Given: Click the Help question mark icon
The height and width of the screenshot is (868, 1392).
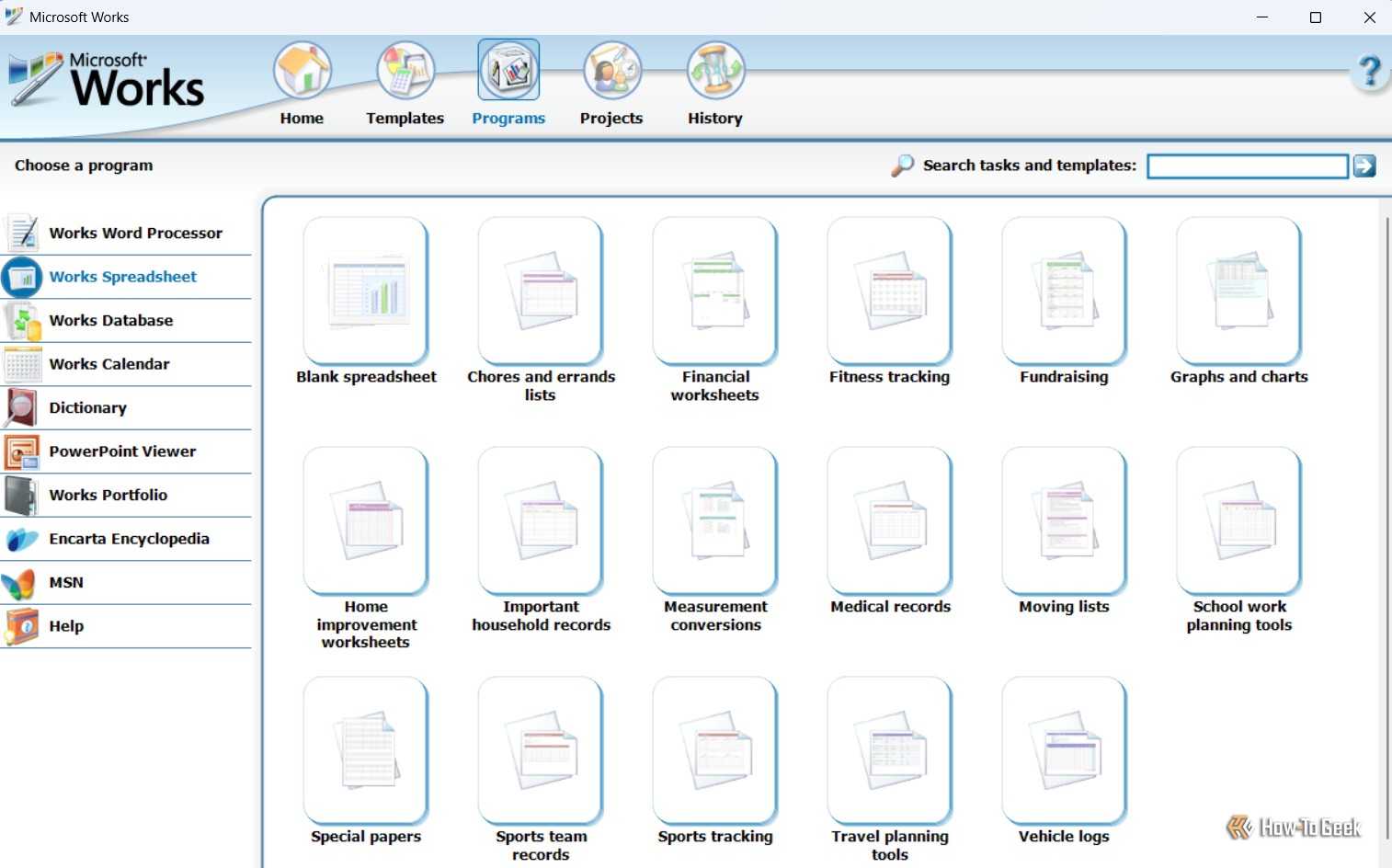Looking at the screenshot, I should pyautogui.click(x=1371, y=69).
